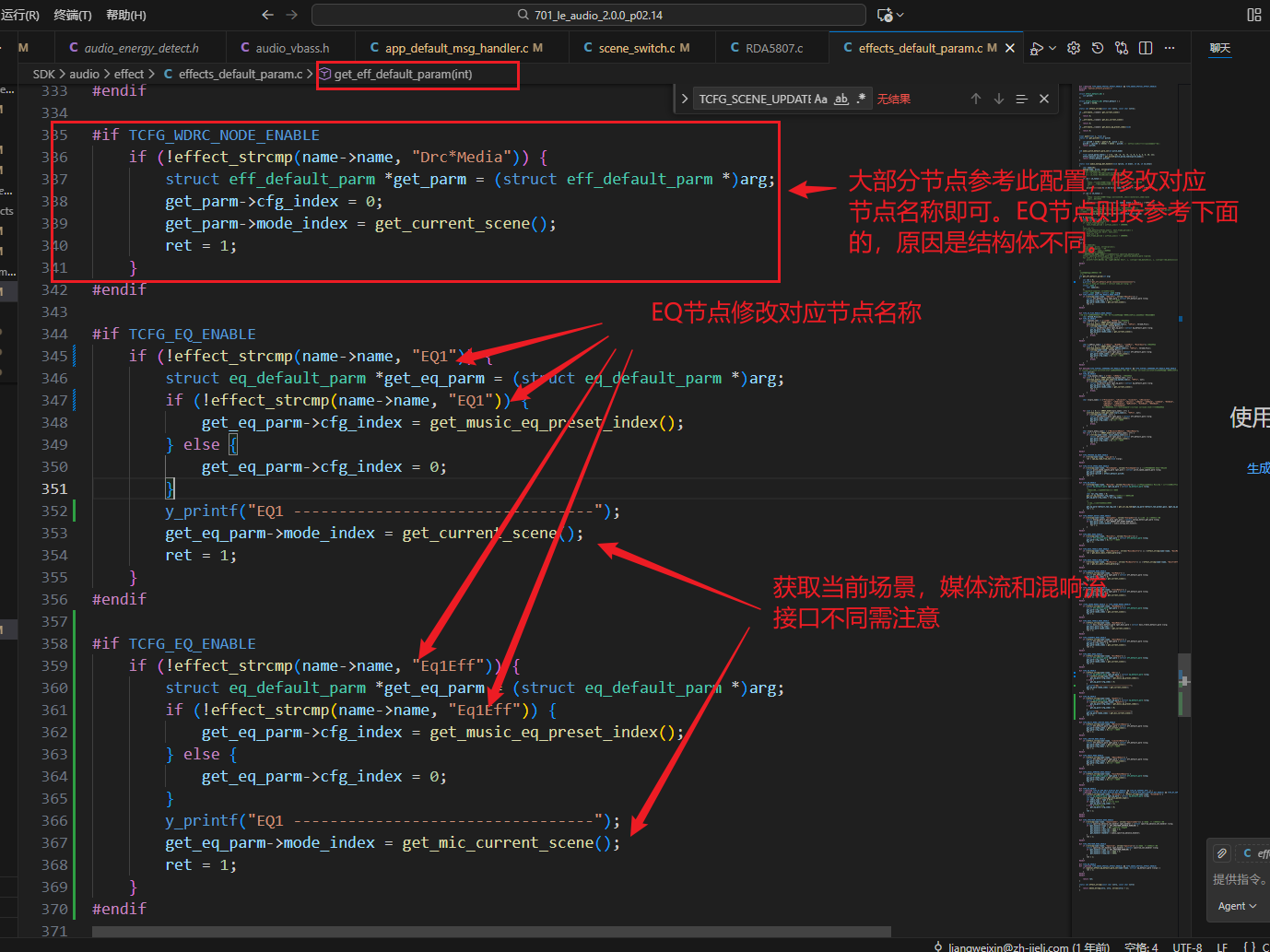The width and height of the screenshot is (1270, 952).
Task: Close the find widget
Action: coord(1044,99)
